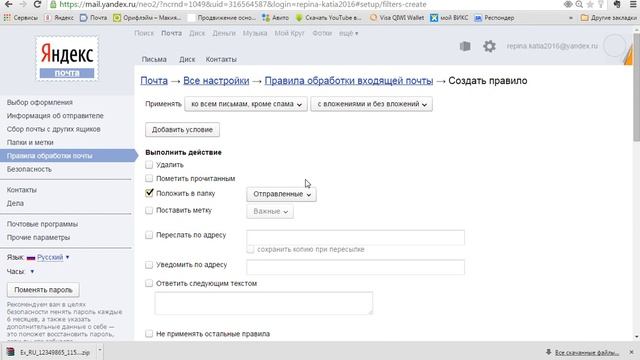This screenshot has width=640, height=360.
Task: Open Прочие параметры settings
Action: tap(38, 237)
